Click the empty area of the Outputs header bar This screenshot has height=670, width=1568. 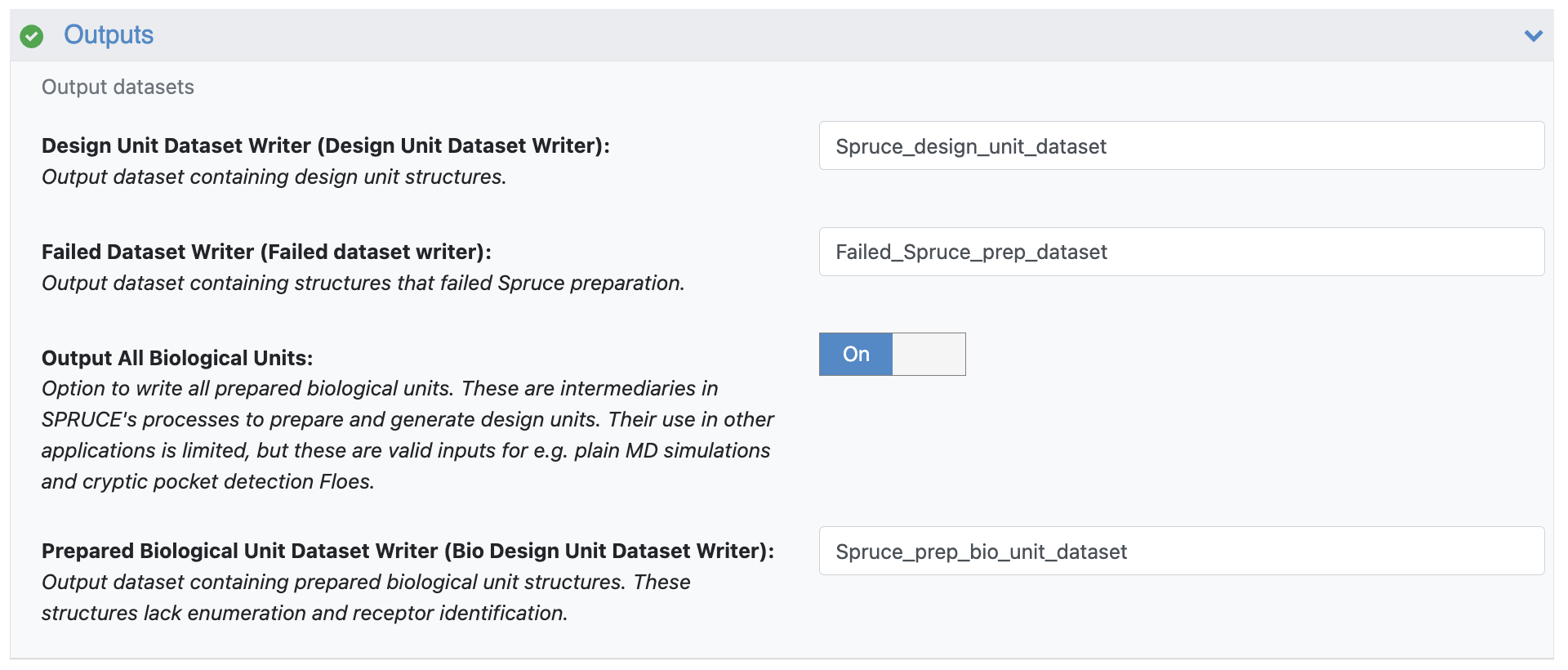click(x=817, y=36)
